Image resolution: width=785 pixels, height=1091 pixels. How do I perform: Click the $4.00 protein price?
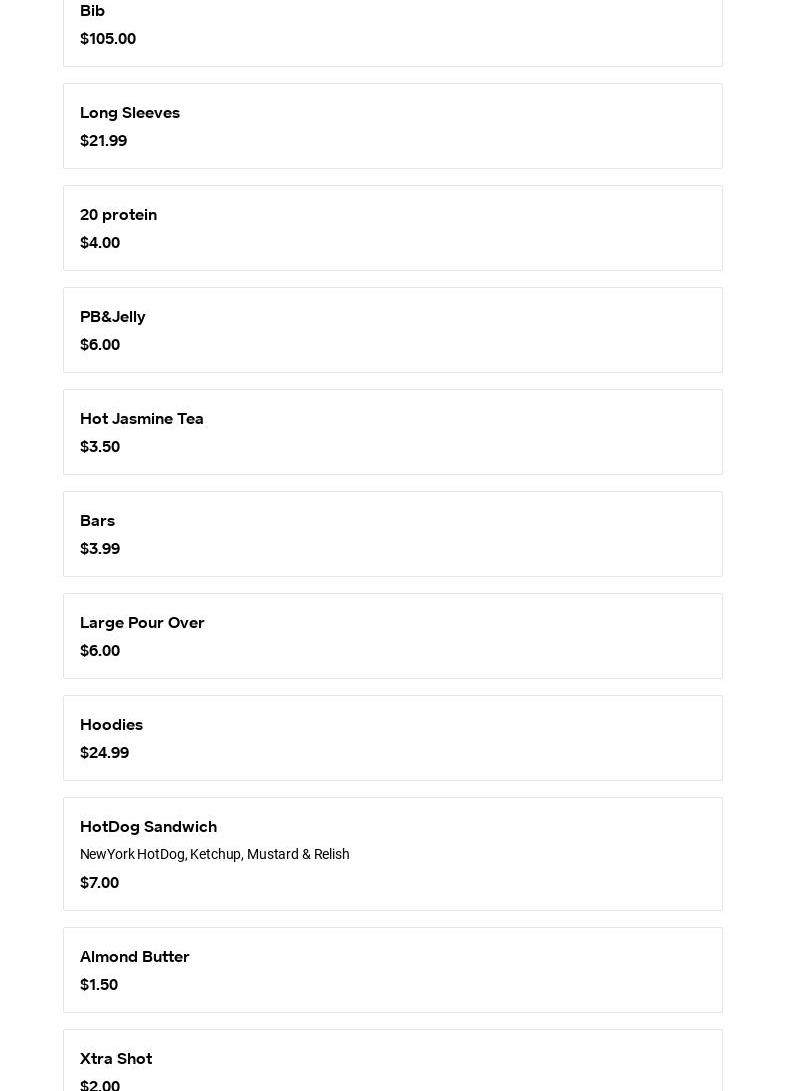point(100,243)
